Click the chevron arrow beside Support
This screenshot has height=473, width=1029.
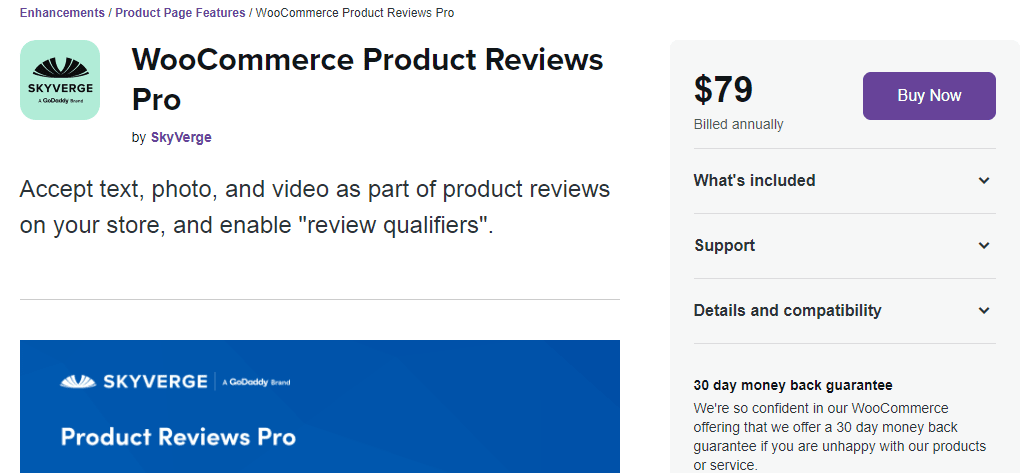(984, 246)
